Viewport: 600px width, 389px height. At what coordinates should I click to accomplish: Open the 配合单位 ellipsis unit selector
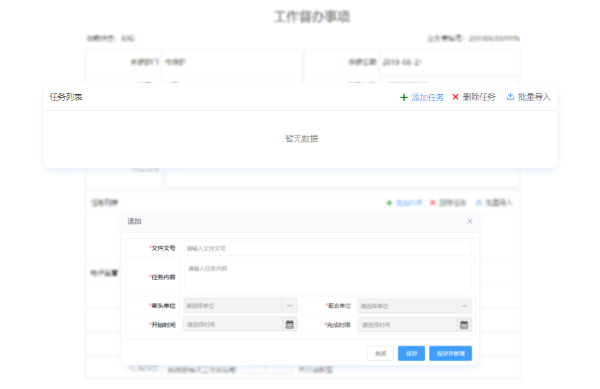(x=464, y=306)
